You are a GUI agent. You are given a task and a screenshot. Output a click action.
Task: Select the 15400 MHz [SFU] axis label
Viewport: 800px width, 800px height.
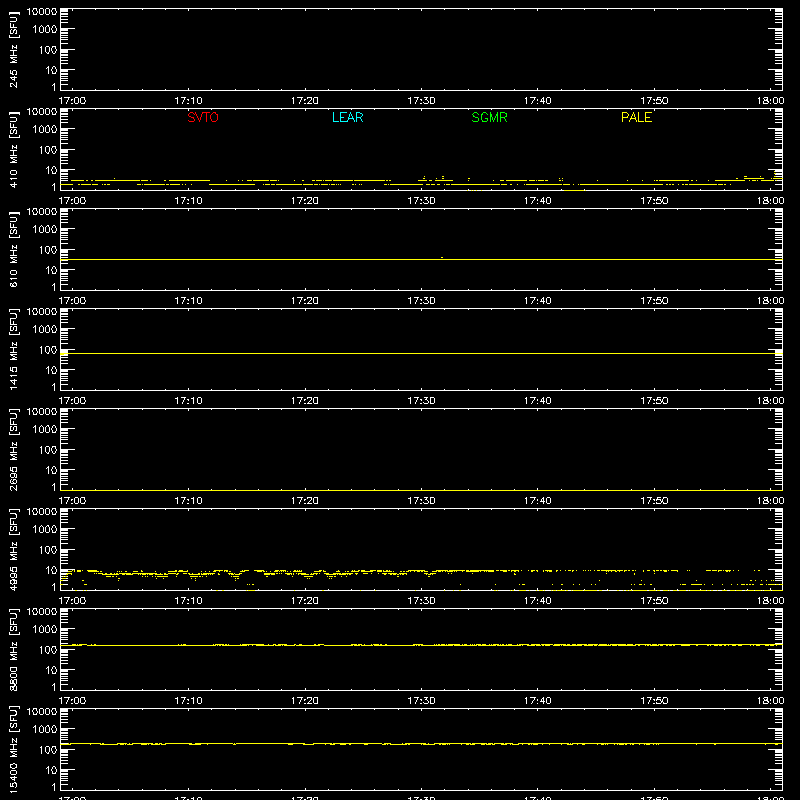click(x=13, y=750)
